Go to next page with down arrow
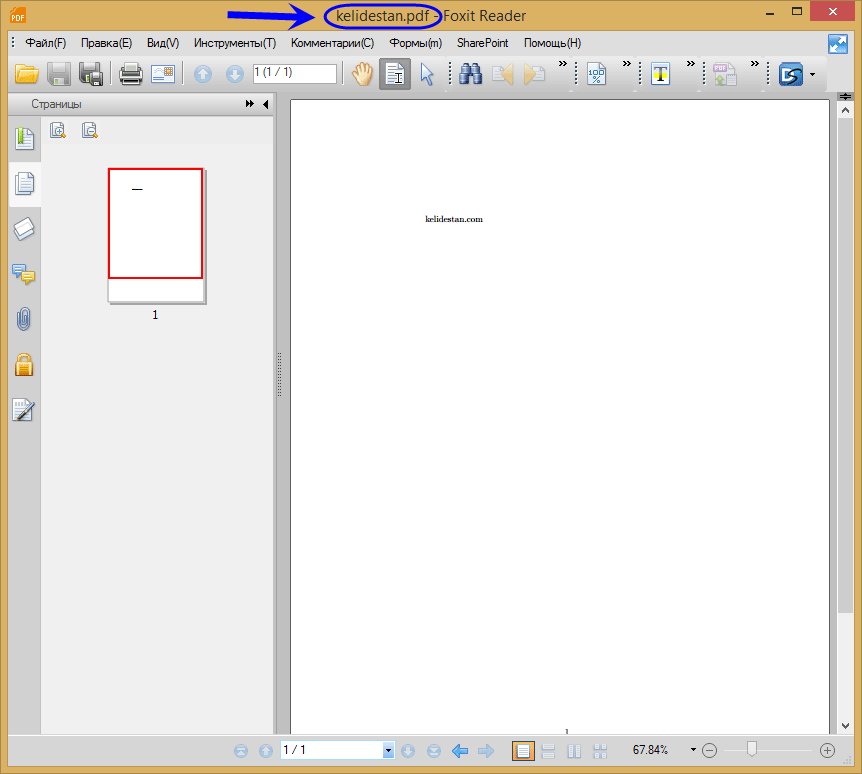 tap(235, 74)
